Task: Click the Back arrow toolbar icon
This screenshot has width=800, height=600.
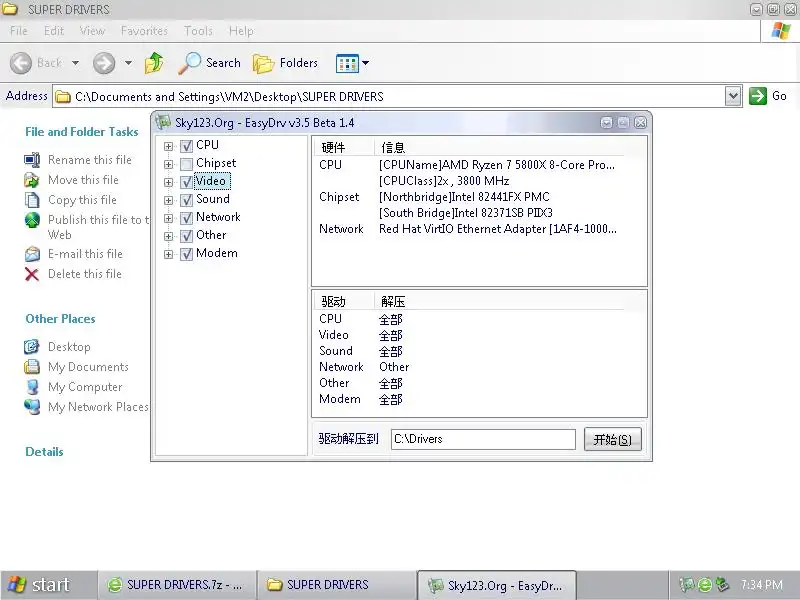Action: coord(21,63)
